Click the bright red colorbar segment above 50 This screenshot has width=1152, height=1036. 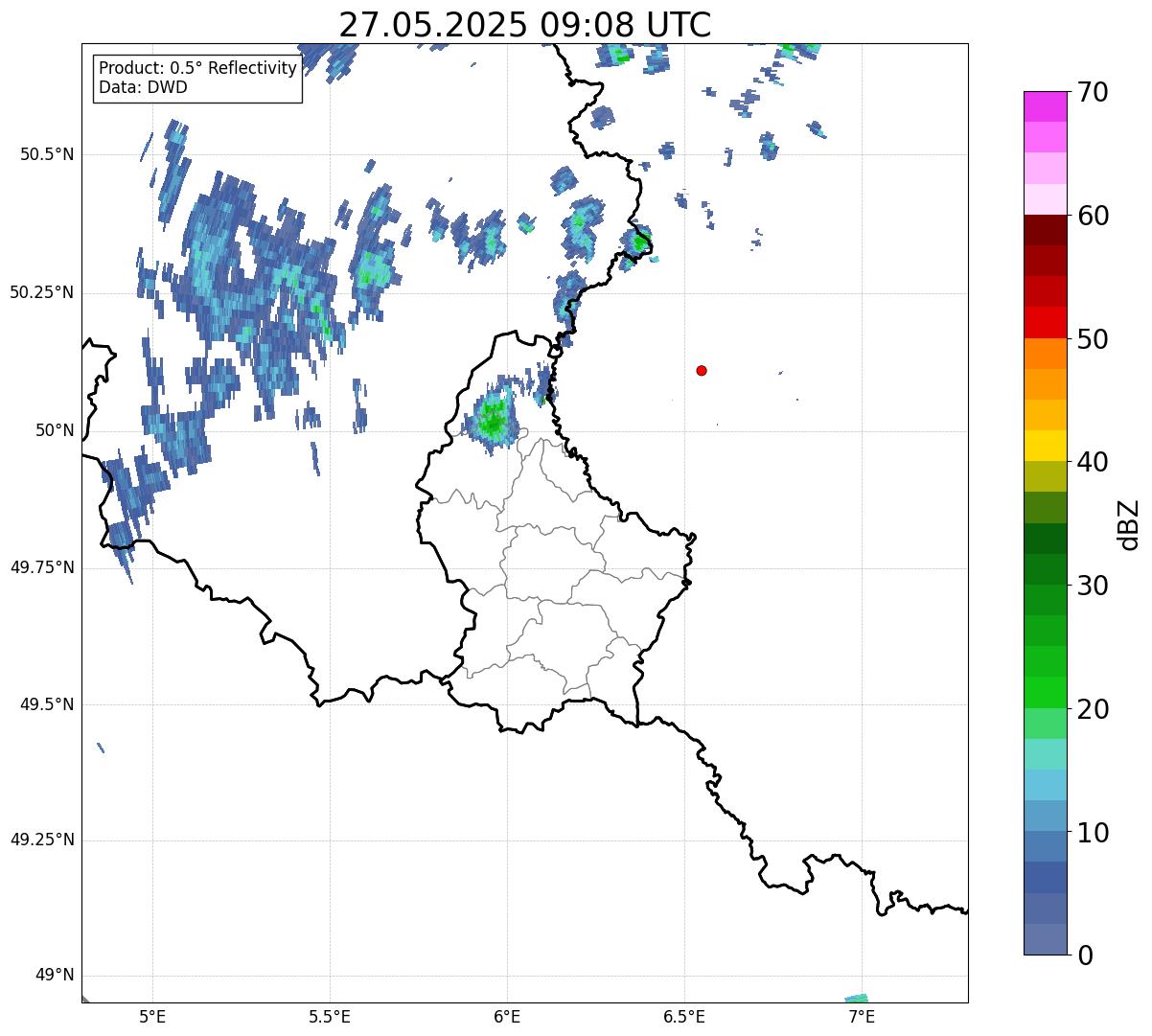pyautogui.click(x=1046, y=322)
